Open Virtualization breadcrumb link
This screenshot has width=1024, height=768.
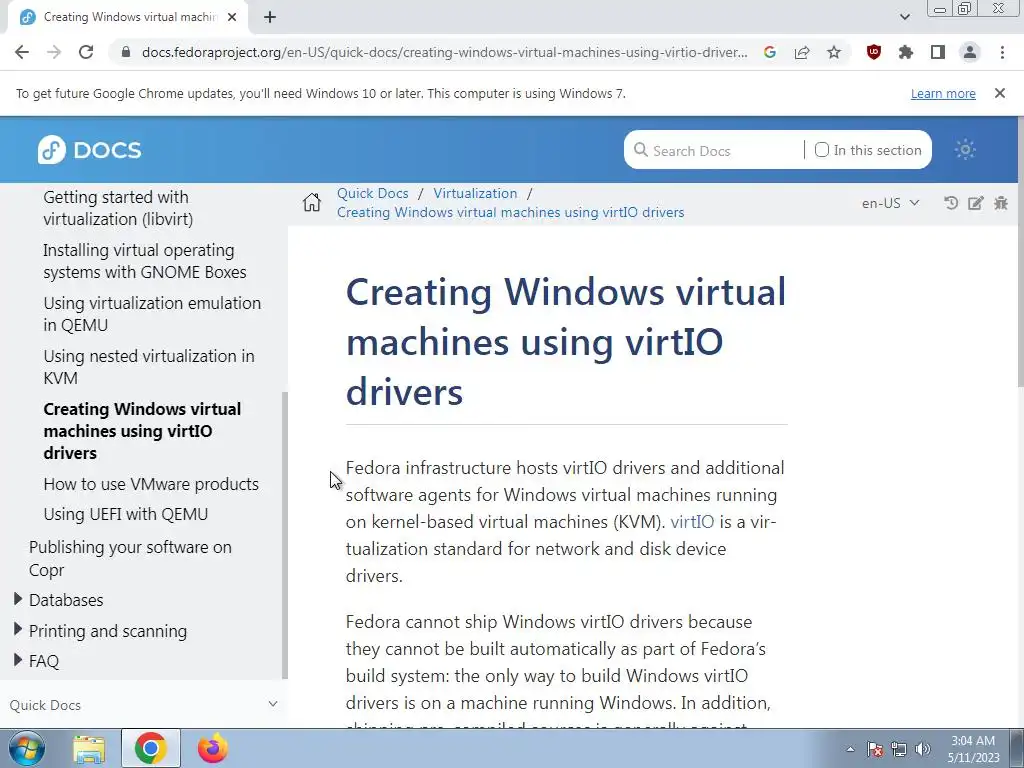tap(475, 193)
